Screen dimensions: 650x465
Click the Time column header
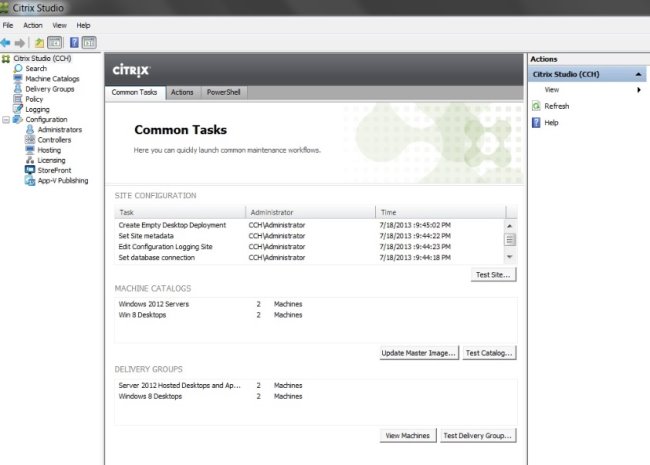(441, 212)
